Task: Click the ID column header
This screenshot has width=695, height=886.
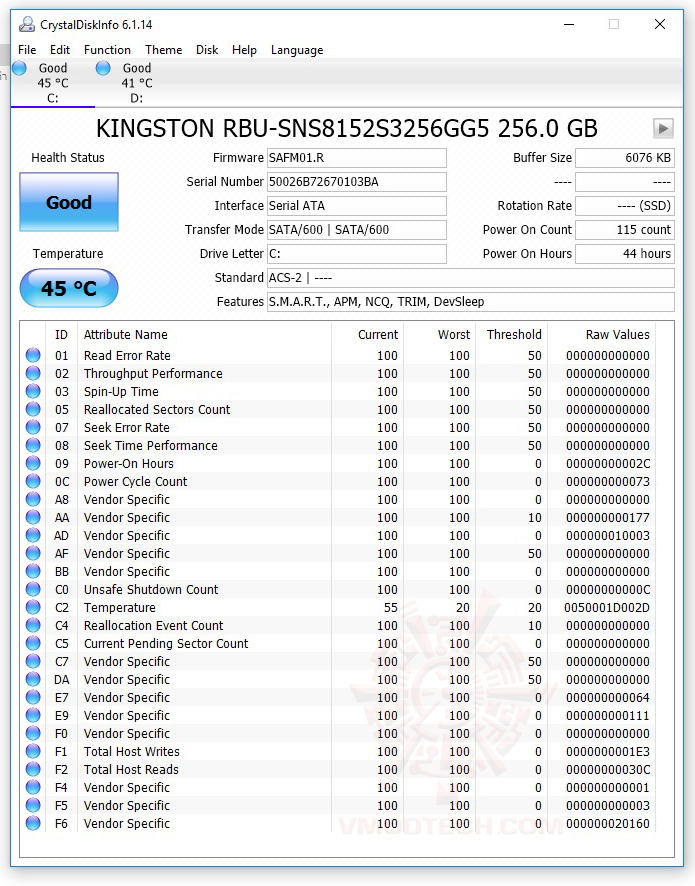Action: [x=61, y=335]
